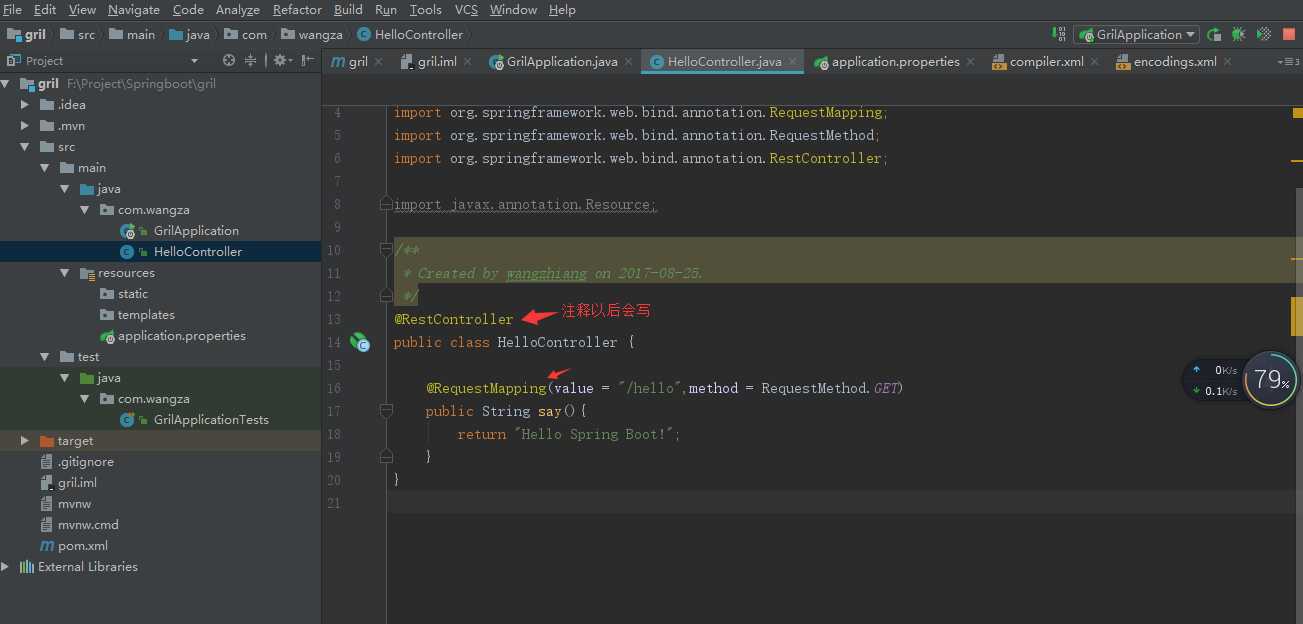Image resolution: width=1303 pixels, height=624 pixels.
Task: Expand External Libraries node
Action: tap(6, 567)
